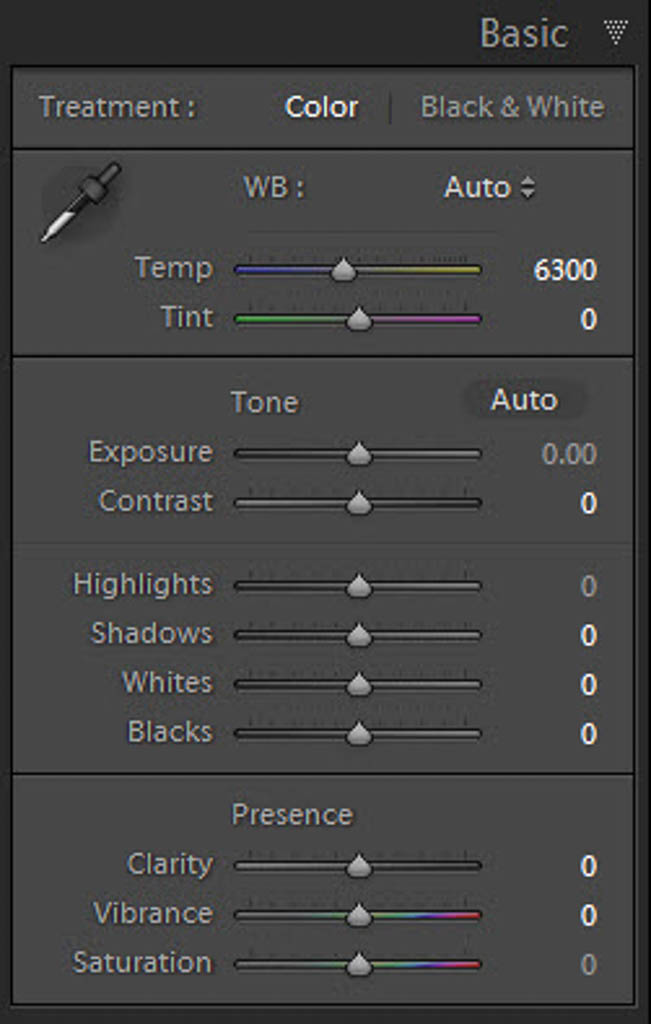Click the Clarity slider handle
Viewport: 651px width, 1024px height.
pyautogui.click(x=358, y=866)
